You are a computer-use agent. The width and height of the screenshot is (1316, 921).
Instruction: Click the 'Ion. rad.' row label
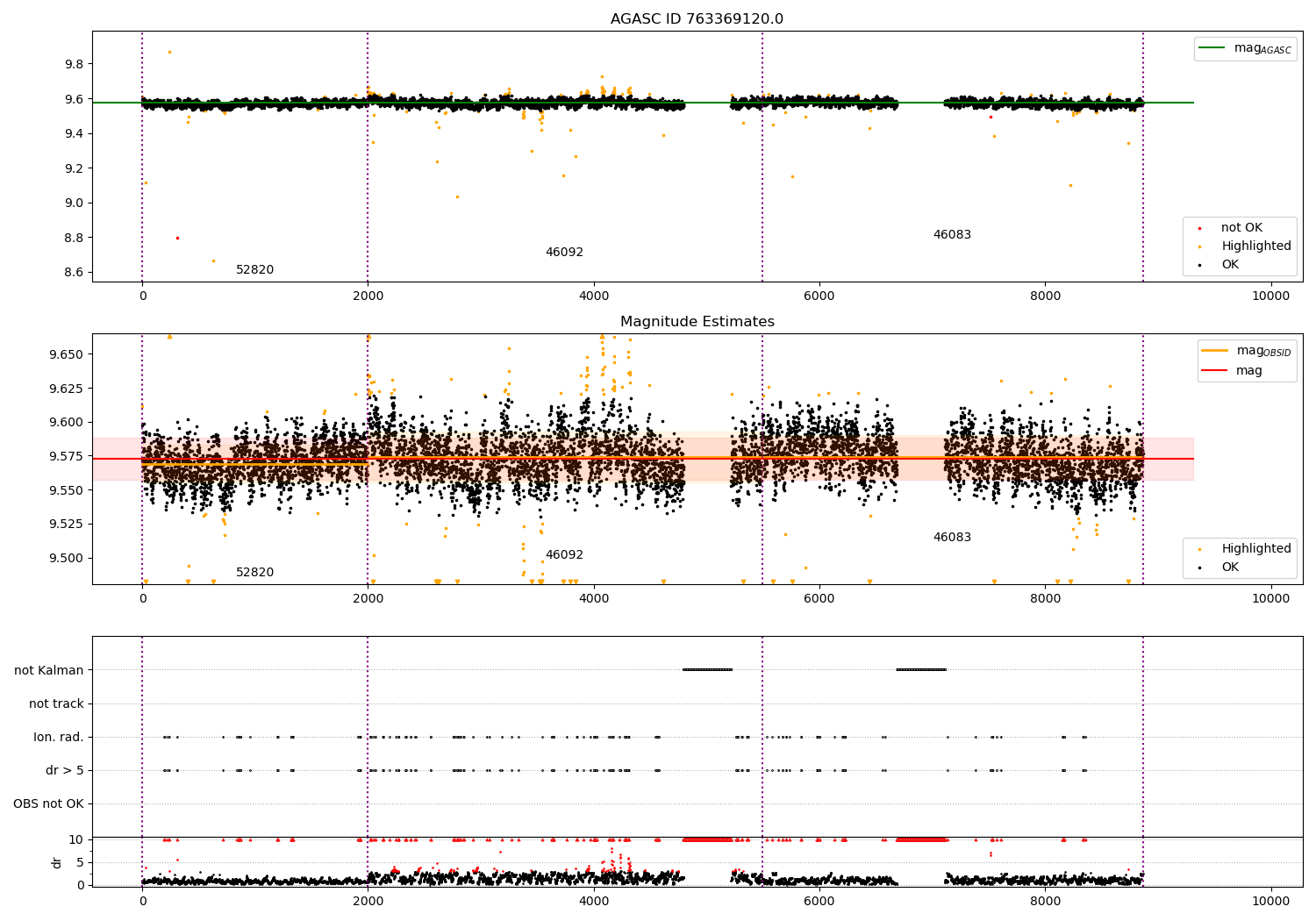(59, 738)
